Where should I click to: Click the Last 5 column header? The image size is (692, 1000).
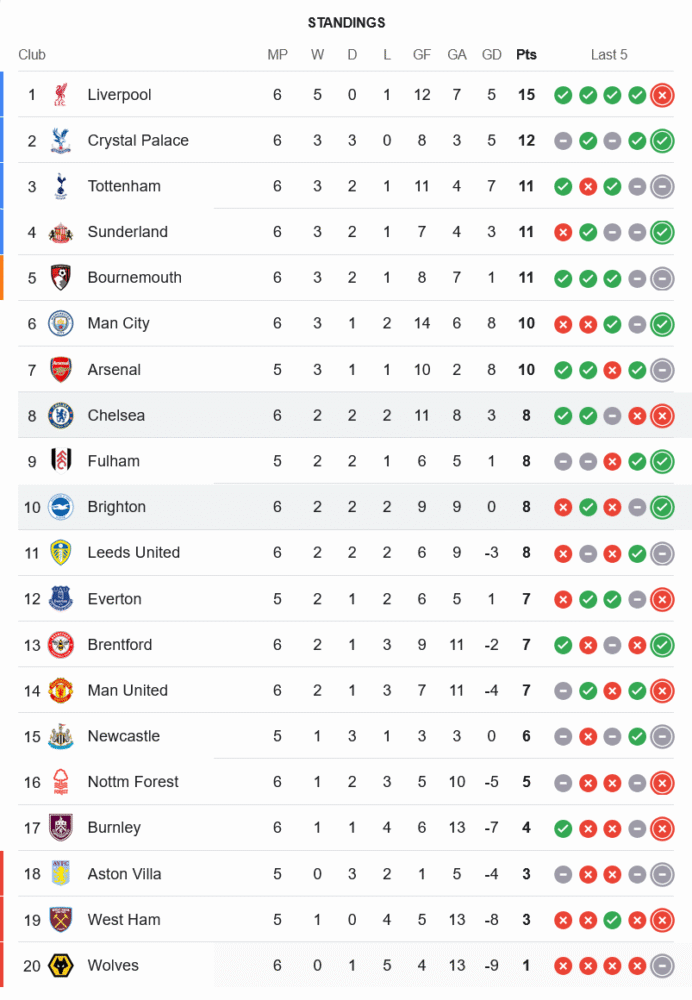pyautogui.click(x=609, y=55)
